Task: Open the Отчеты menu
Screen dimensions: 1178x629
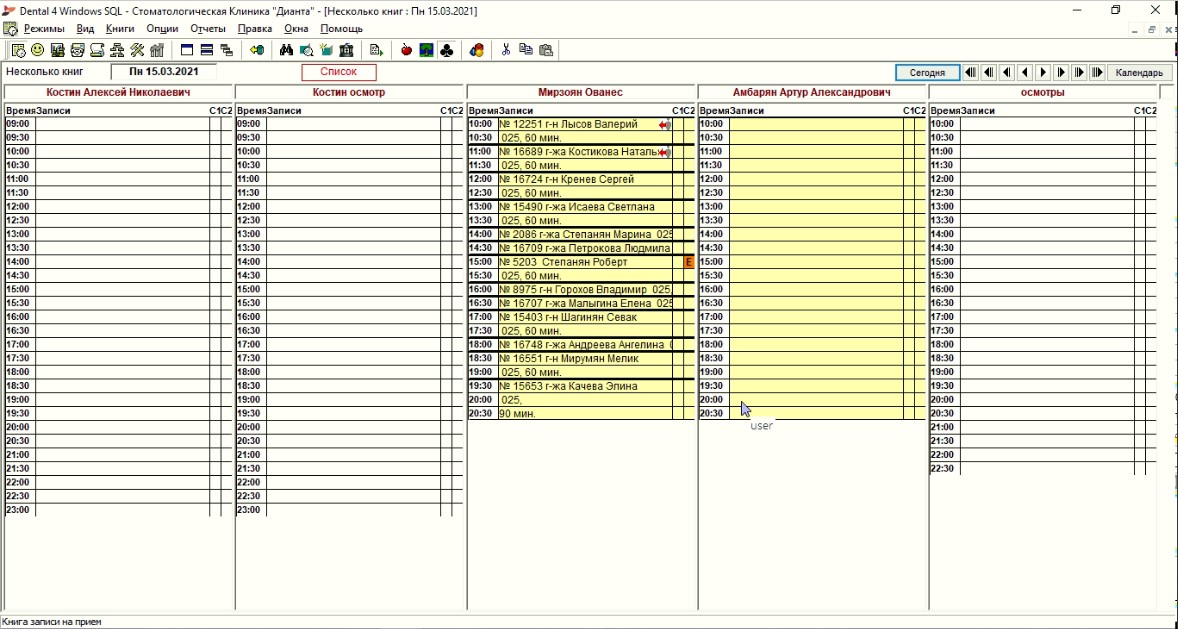Action: pyautogui.click(x=207, y=29)
